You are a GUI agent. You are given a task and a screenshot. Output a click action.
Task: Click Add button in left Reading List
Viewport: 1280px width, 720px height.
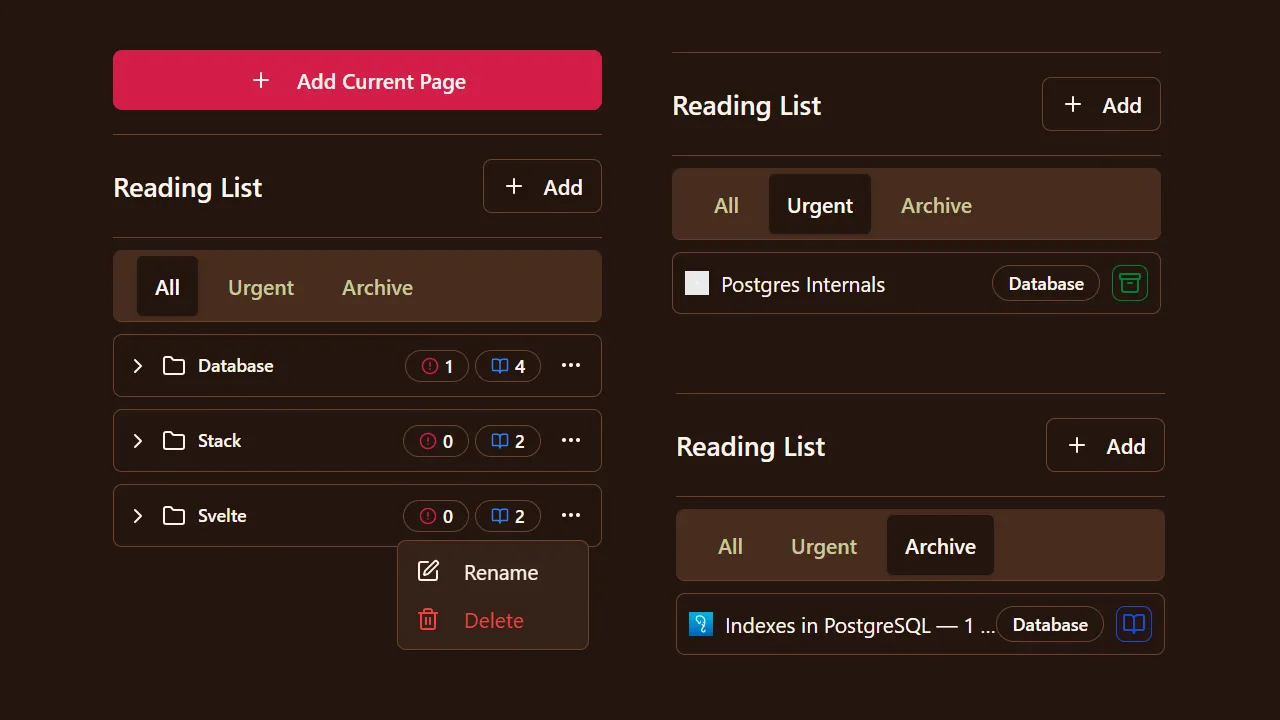tap(542, 186)
